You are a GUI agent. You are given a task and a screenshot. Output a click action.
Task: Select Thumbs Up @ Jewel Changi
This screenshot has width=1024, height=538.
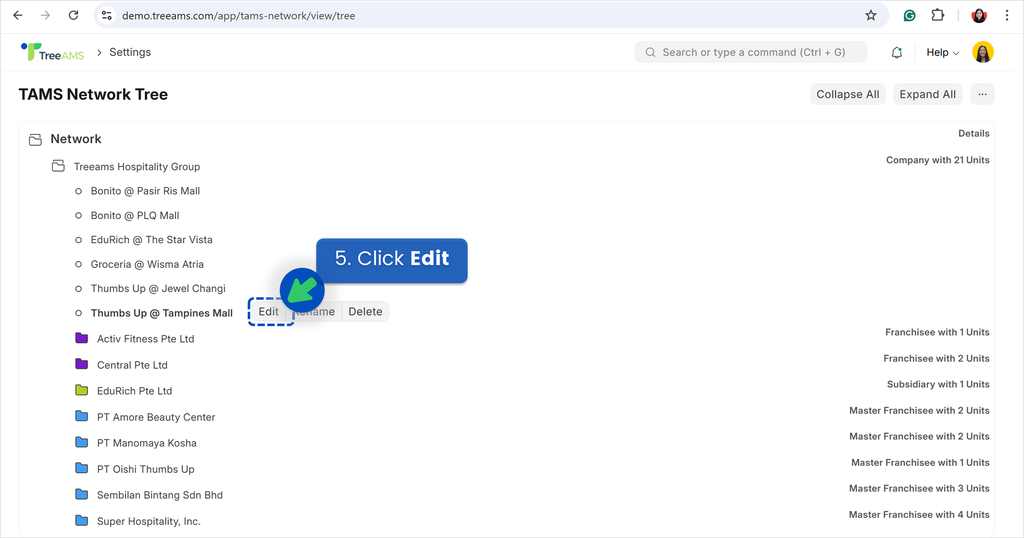[x=158, y=289]
